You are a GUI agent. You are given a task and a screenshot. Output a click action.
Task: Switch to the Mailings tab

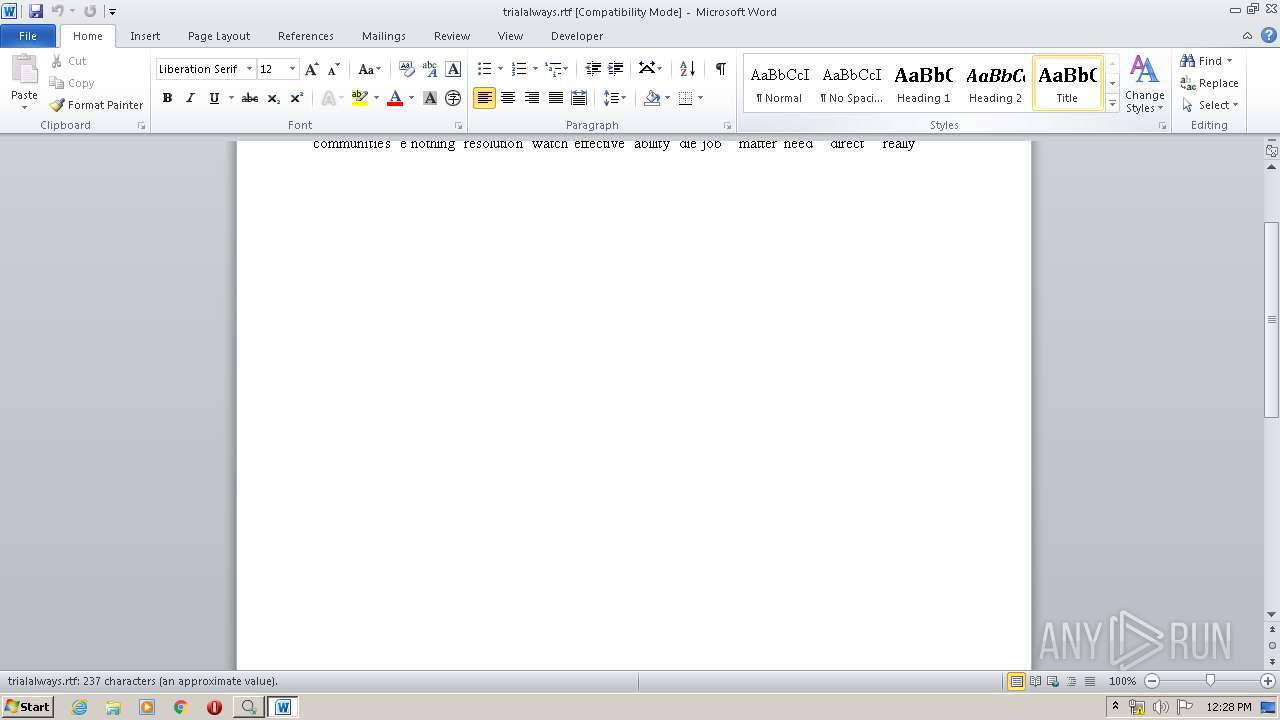pyautogui.click(x=384, y=36)
